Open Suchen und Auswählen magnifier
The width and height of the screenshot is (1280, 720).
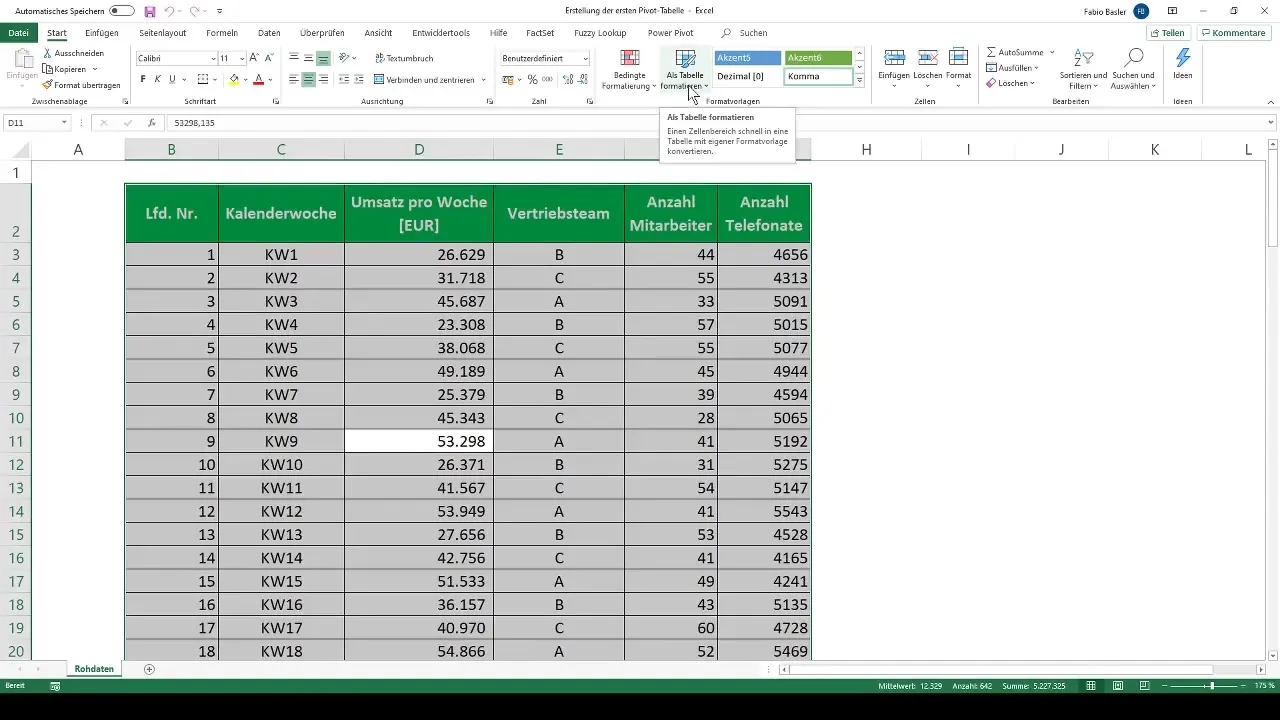[1133, 69]
